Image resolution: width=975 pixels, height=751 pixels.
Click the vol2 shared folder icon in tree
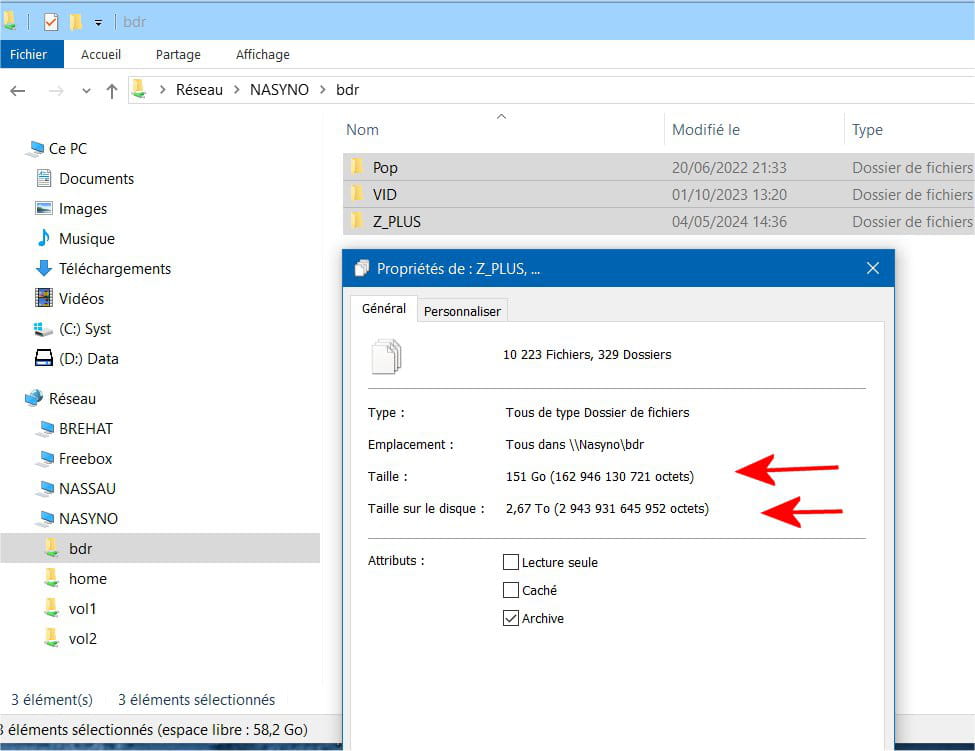tap(52, 637)
